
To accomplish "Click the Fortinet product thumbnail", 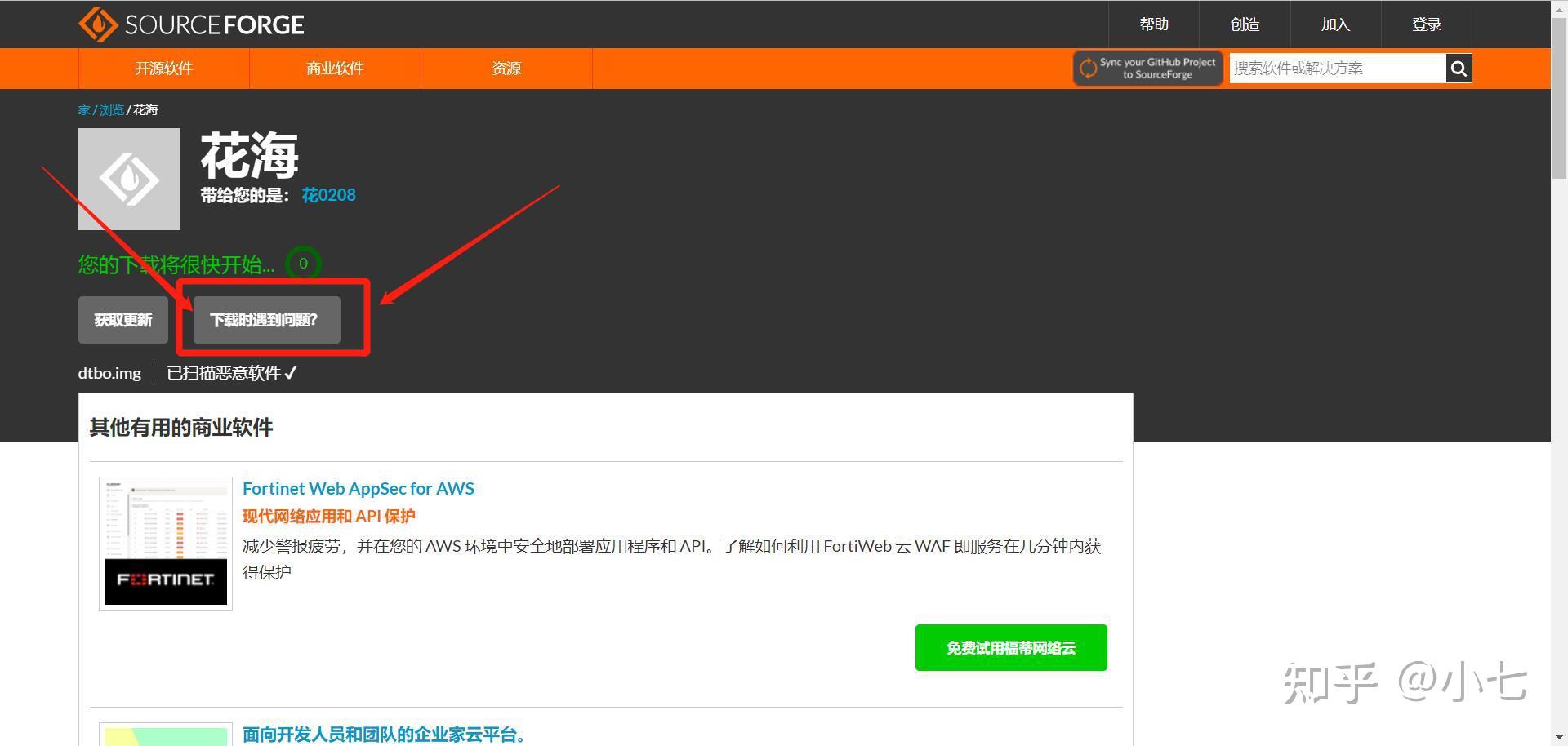I will pos(166,544).
